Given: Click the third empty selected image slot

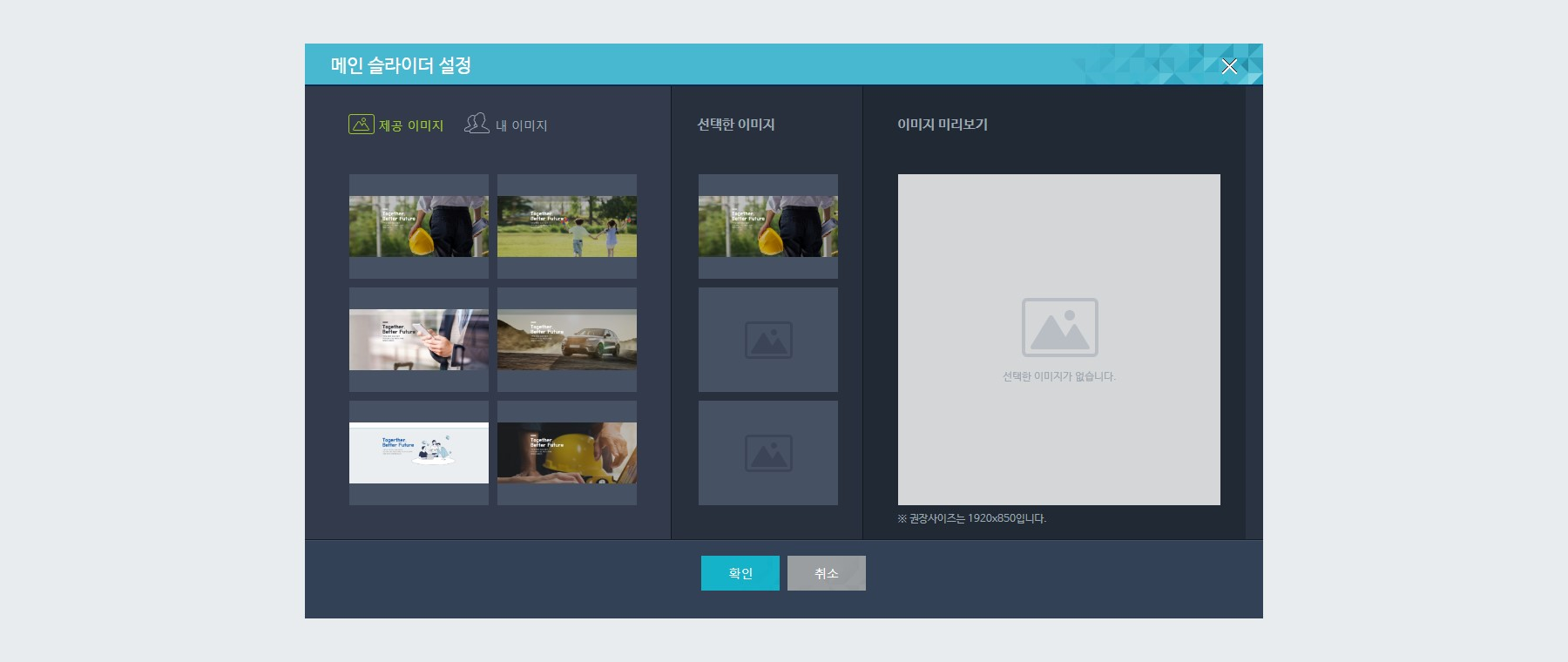Looking at the screenshot, I should [768, 453].
